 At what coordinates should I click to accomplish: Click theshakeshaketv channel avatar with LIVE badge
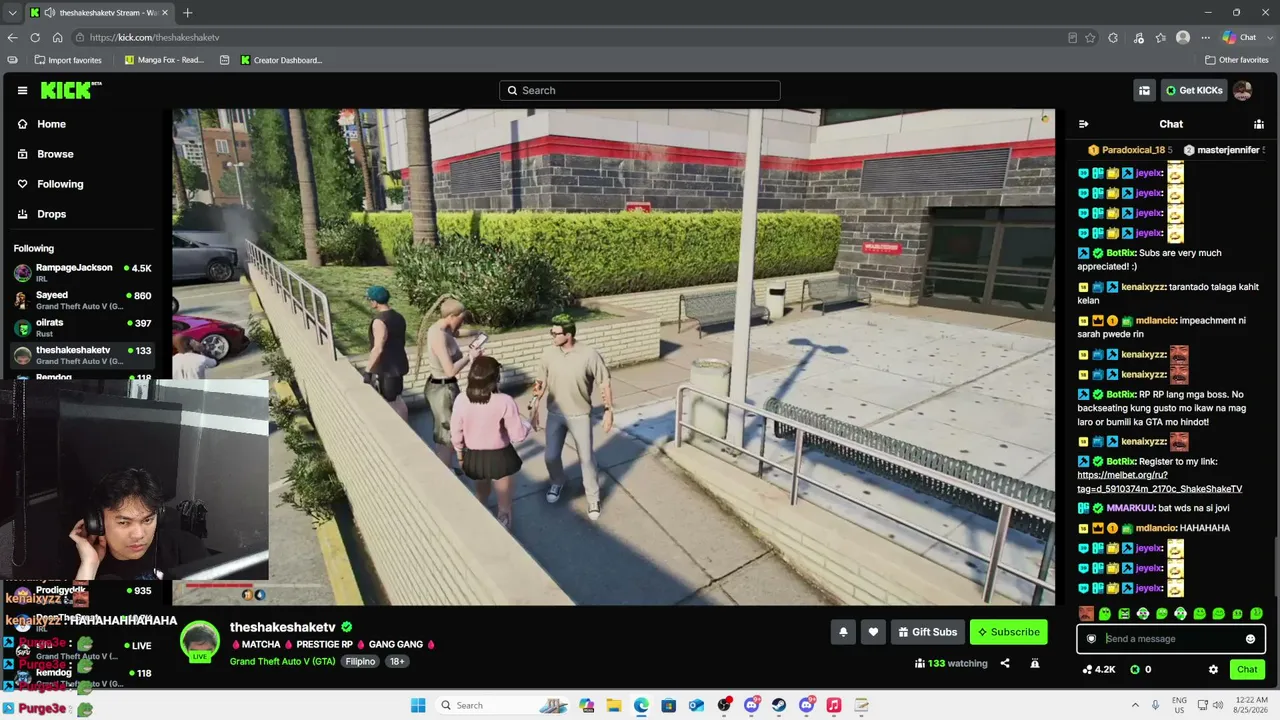[200, 642]
